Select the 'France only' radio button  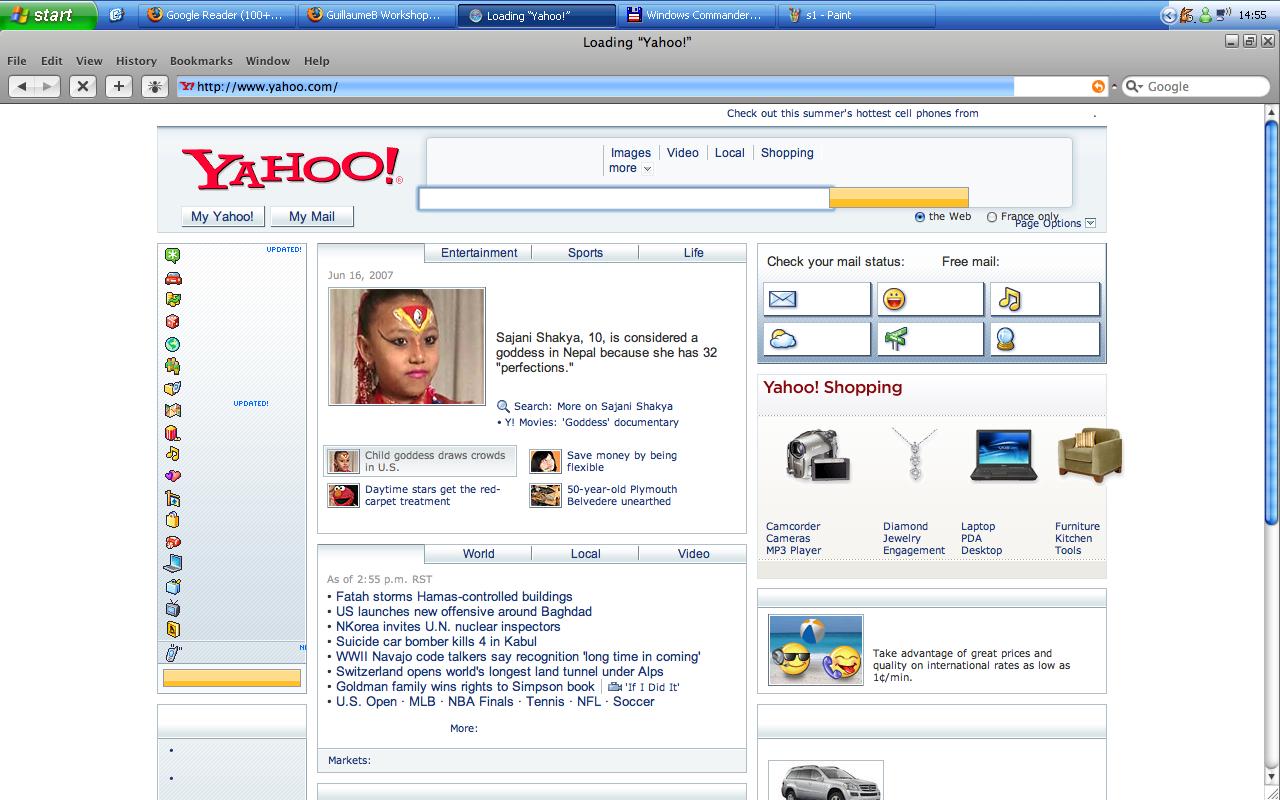coord(992,217)
